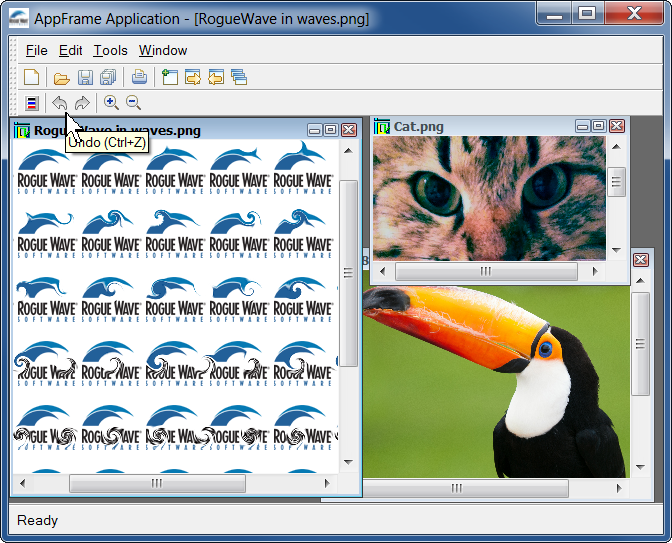Viewport: 672px width, 543px height.
Task: Close the Cat.png child window
Action: [x=617, y=126]
